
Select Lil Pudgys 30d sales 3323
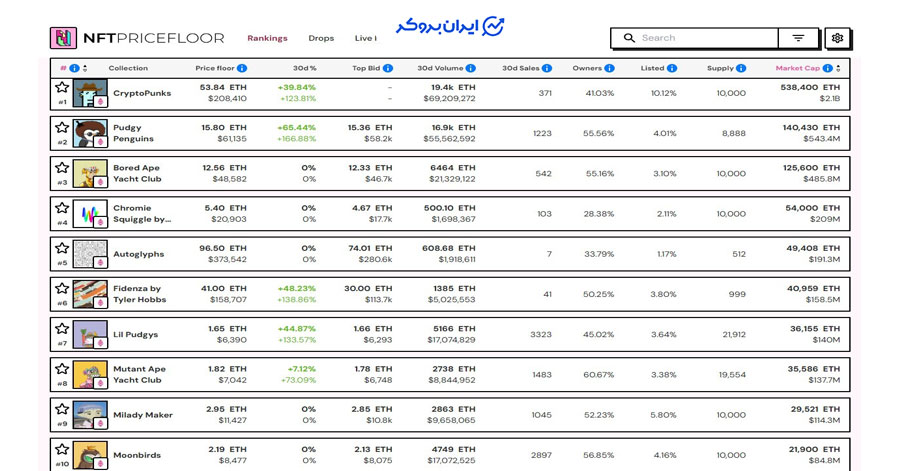tap(541, 334)
